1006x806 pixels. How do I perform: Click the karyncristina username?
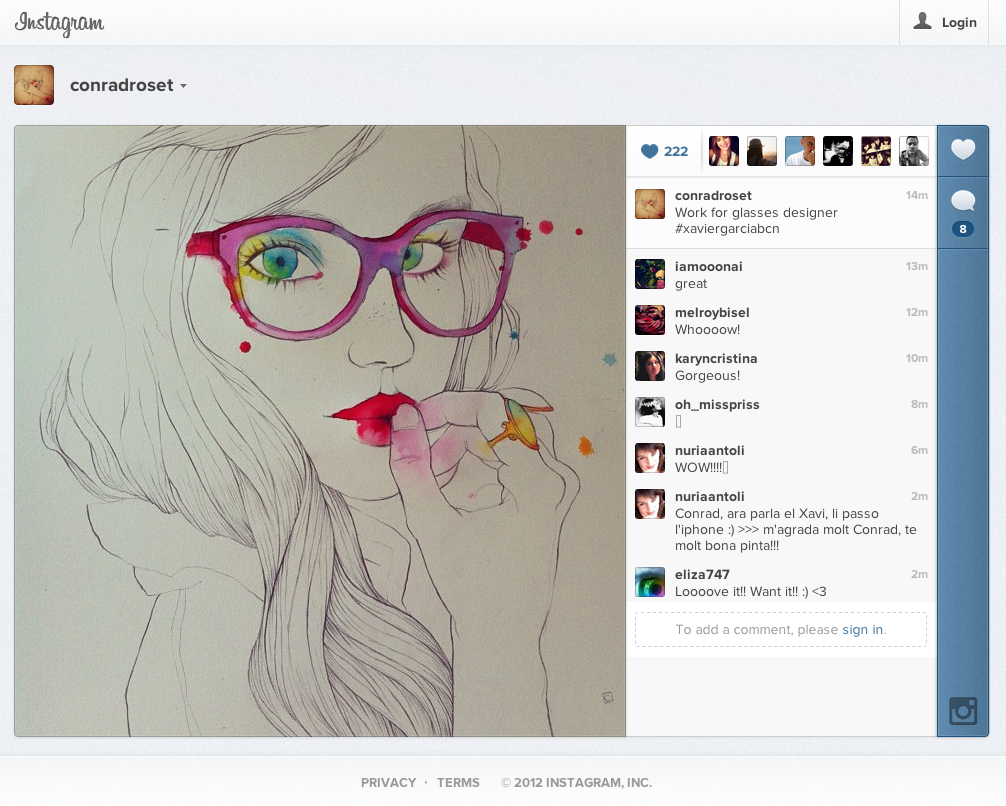point(716,359)
